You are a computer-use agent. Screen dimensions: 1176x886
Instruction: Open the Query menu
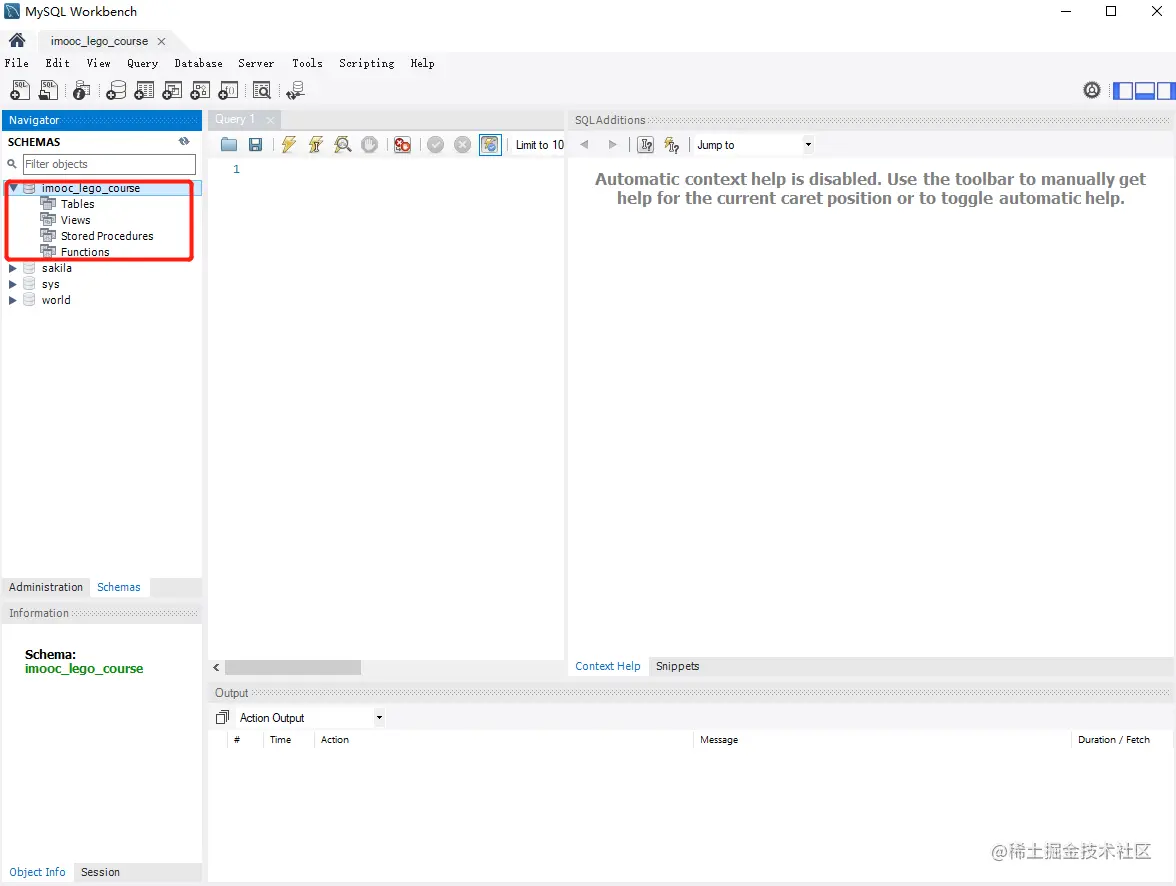coord(142,63)
